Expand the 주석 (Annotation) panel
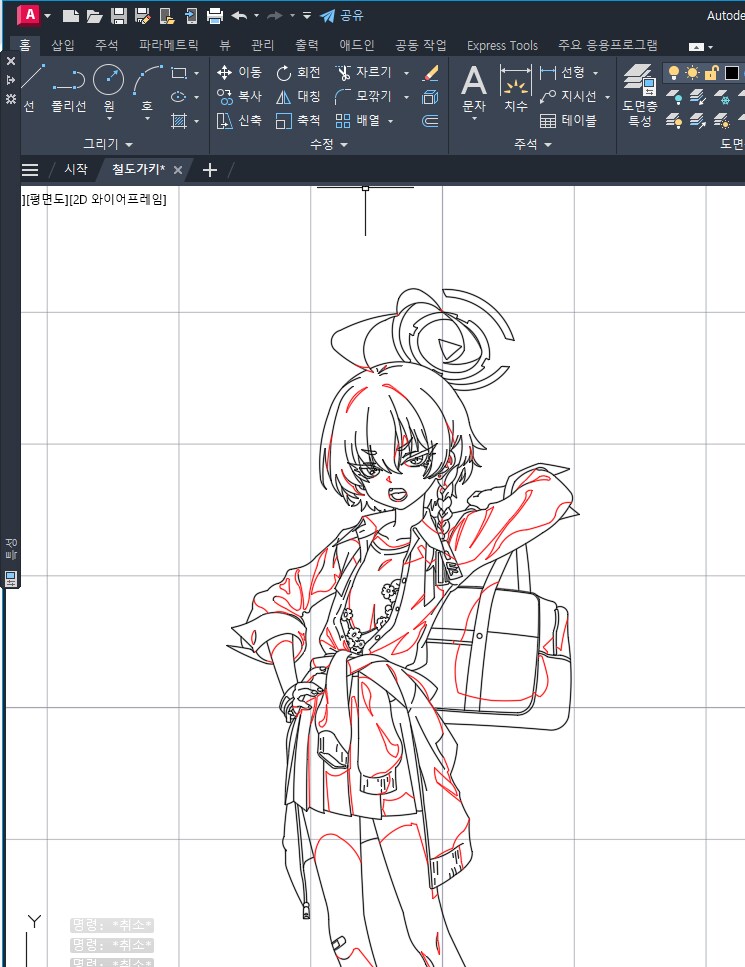This screenshot has height=967, width=745. (x=533, y=144)
